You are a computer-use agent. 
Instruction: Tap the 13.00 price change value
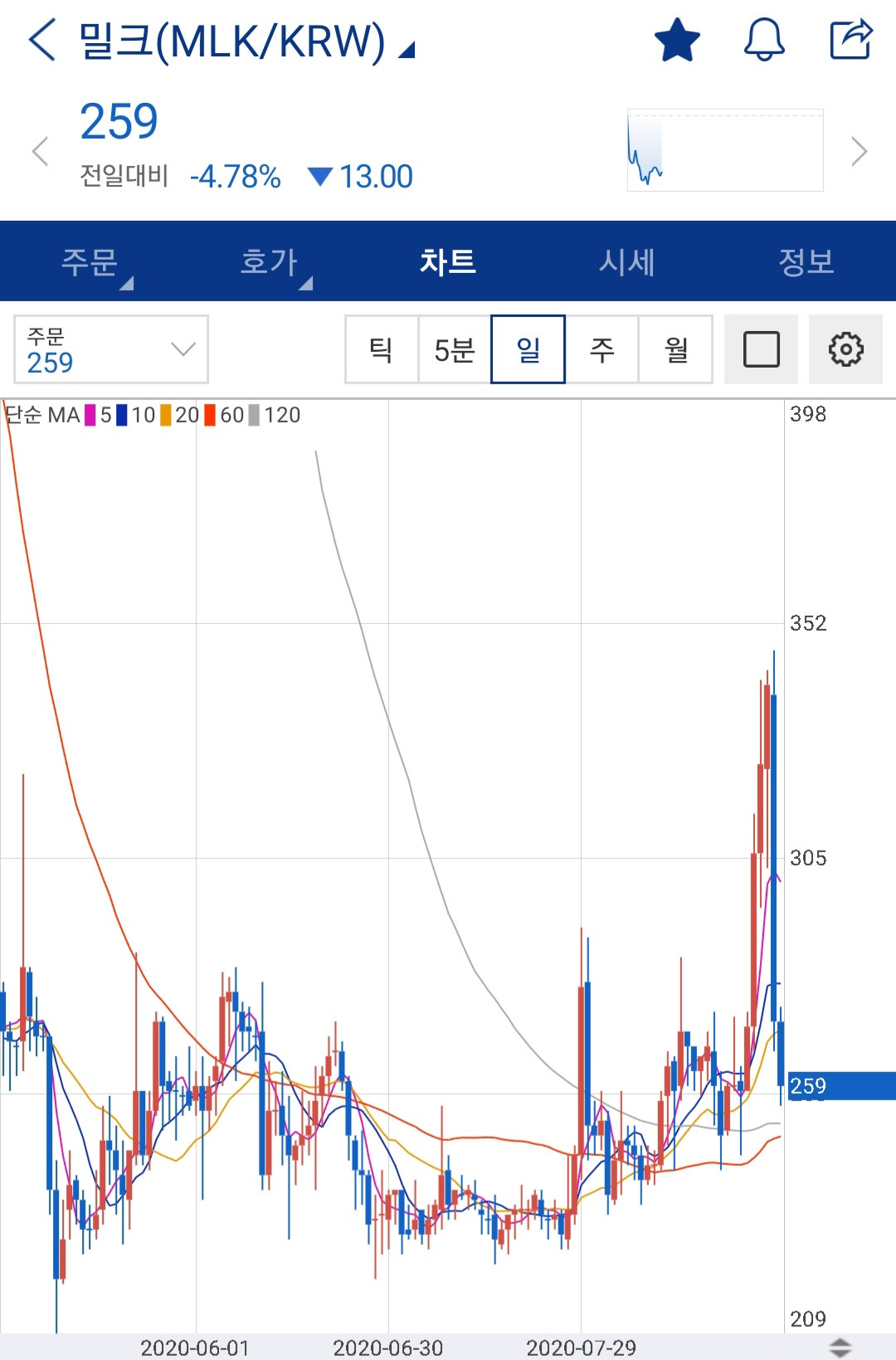(376, 177)
